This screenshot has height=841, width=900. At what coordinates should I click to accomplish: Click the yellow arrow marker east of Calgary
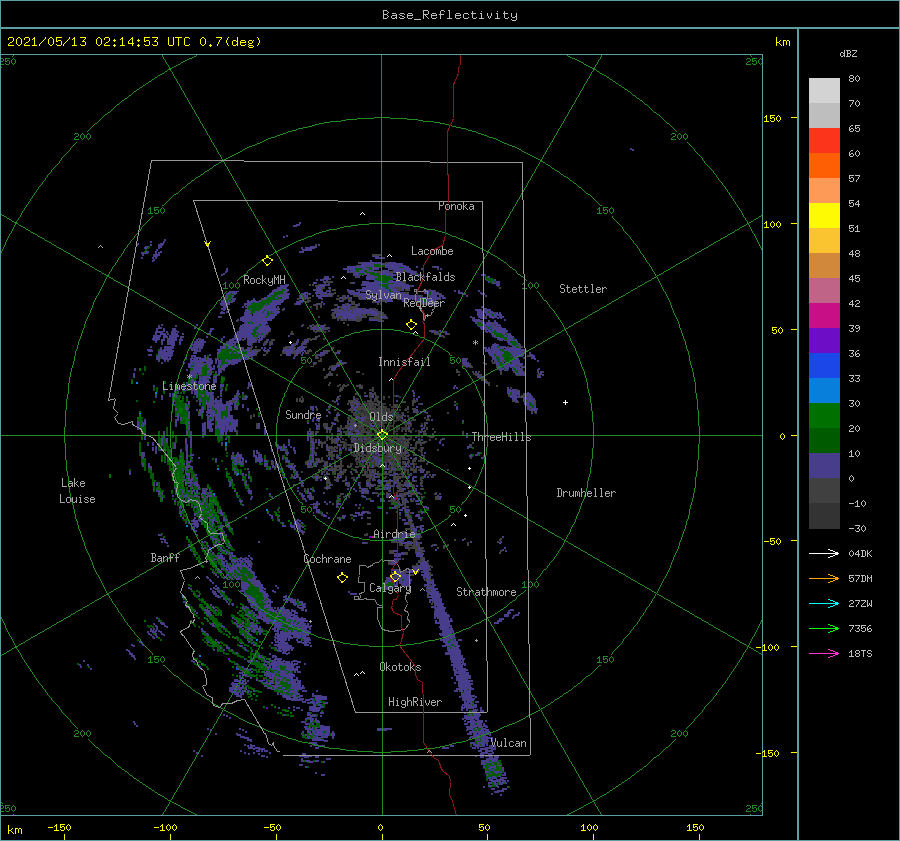tap(416, 572)
